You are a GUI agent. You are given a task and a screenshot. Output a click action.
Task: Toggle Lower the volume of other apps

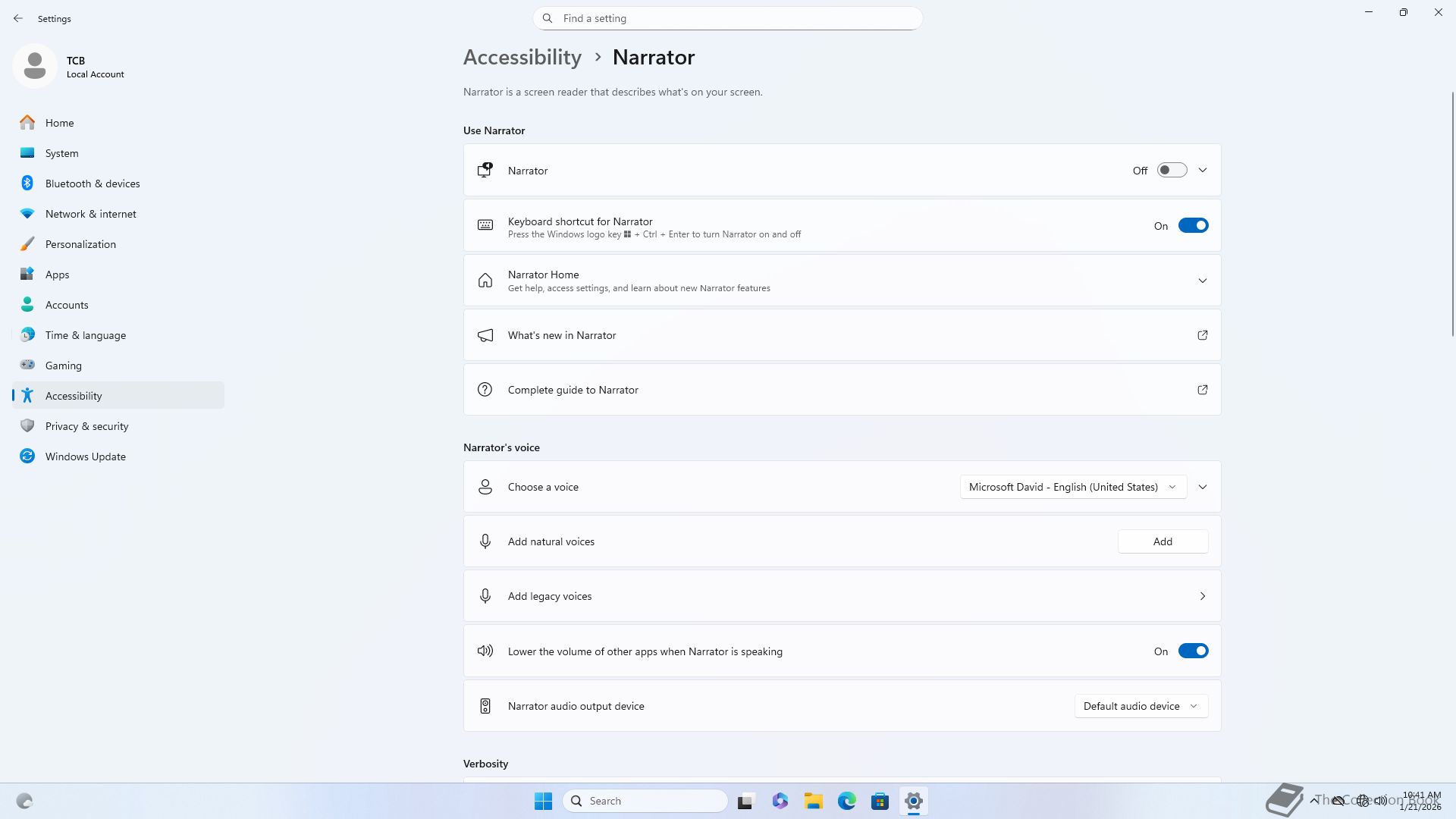pos(1192,651)
